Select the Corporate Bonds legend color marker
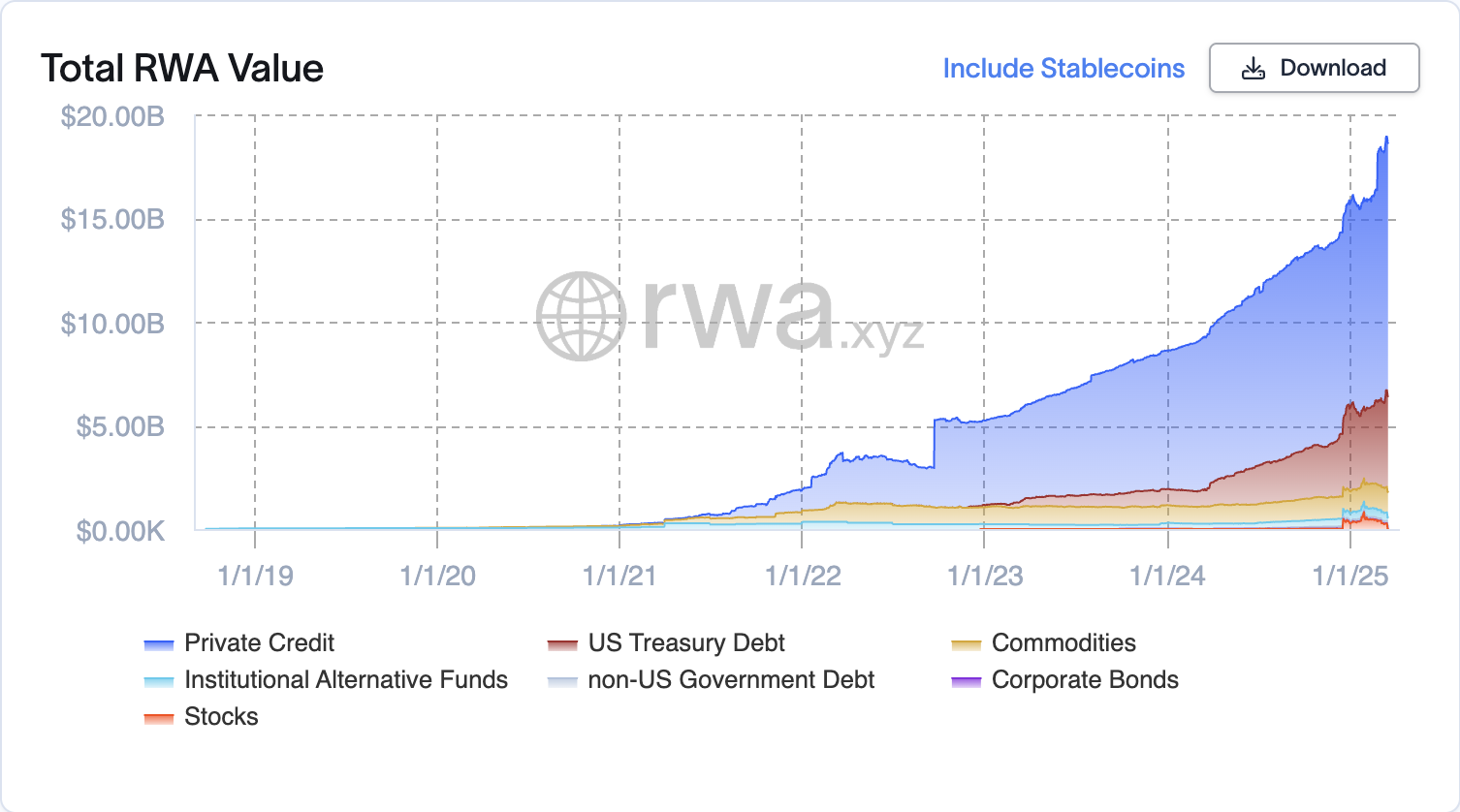This screenshot has width=1460, height=812. pyautogui.click(x=964, y=679)
